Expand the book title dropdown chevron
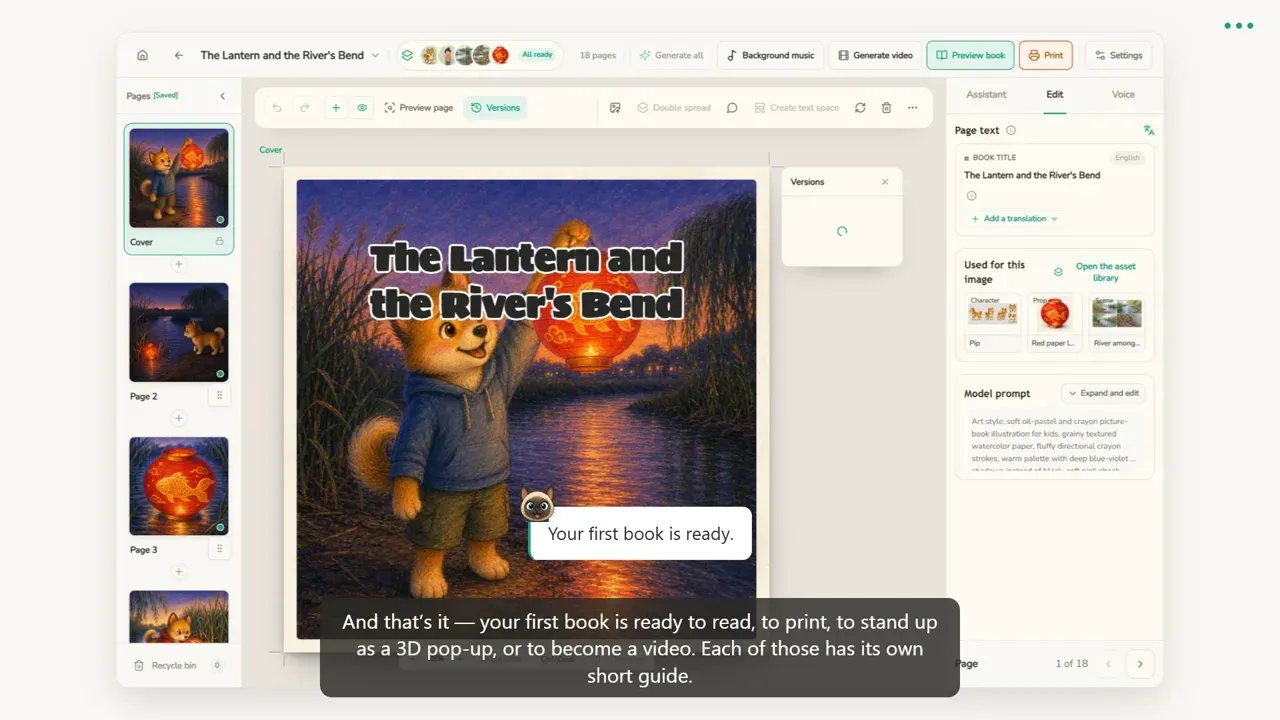 click(375, 55)
